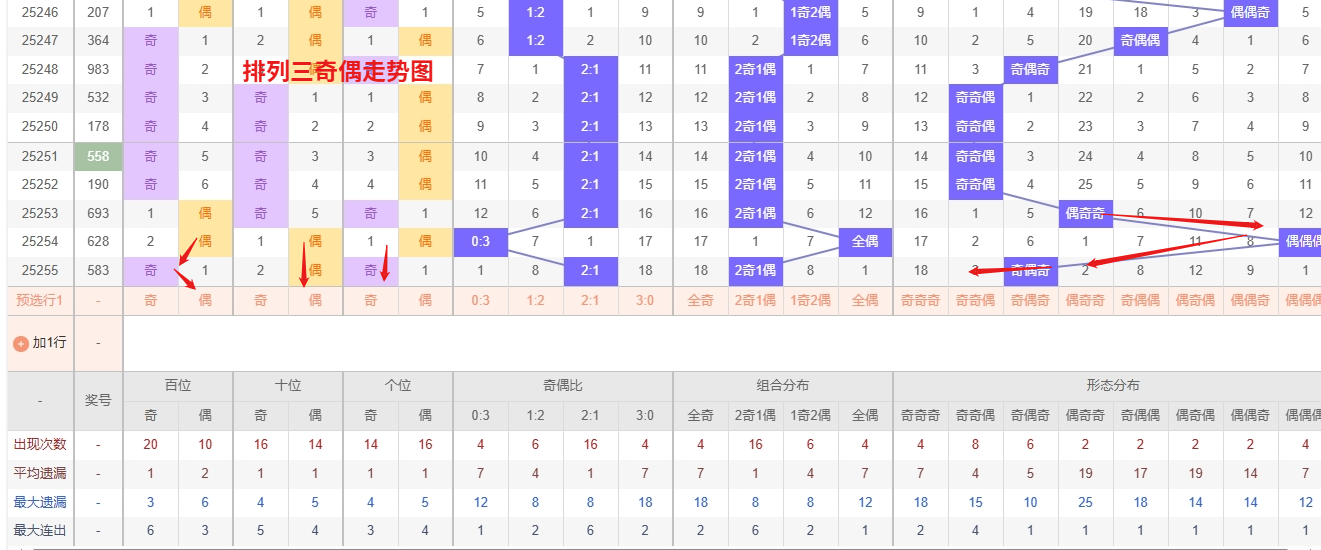Pick 全奇 in the 预选行1 row
This screenshot has width=1321, height=550.
pyautogui.click(x=700, y=300)
